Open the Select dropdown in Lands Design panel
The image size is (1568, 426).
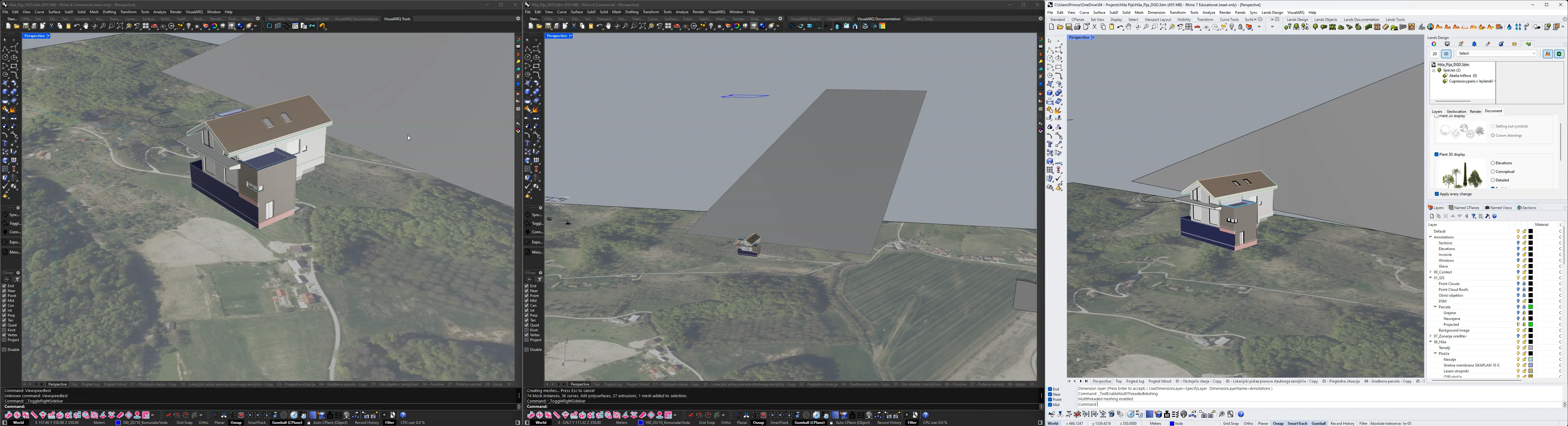(1497, 54)
